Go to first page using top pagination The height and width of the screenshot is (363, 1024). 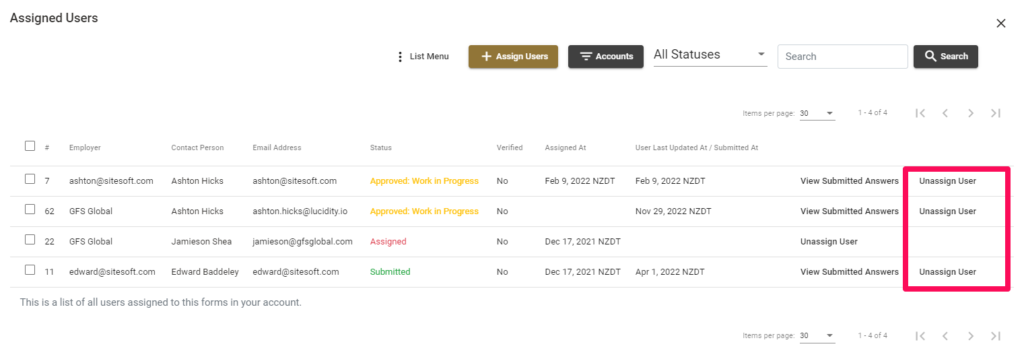coord(920,113)
